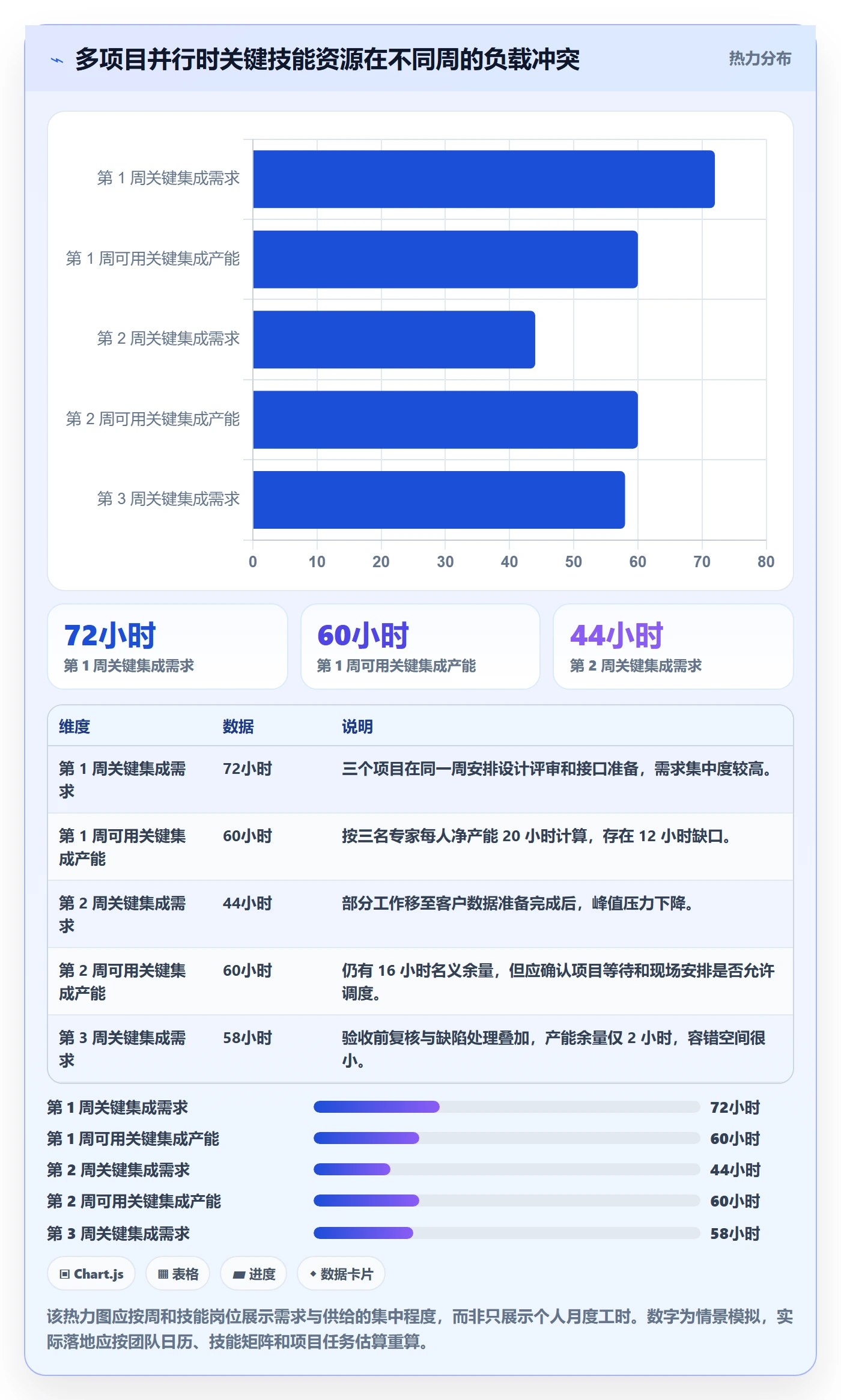This screenshot has height=1400, width=841.
Task: Select the 数据卡片 tag chip
Action: pos(341,1274)
